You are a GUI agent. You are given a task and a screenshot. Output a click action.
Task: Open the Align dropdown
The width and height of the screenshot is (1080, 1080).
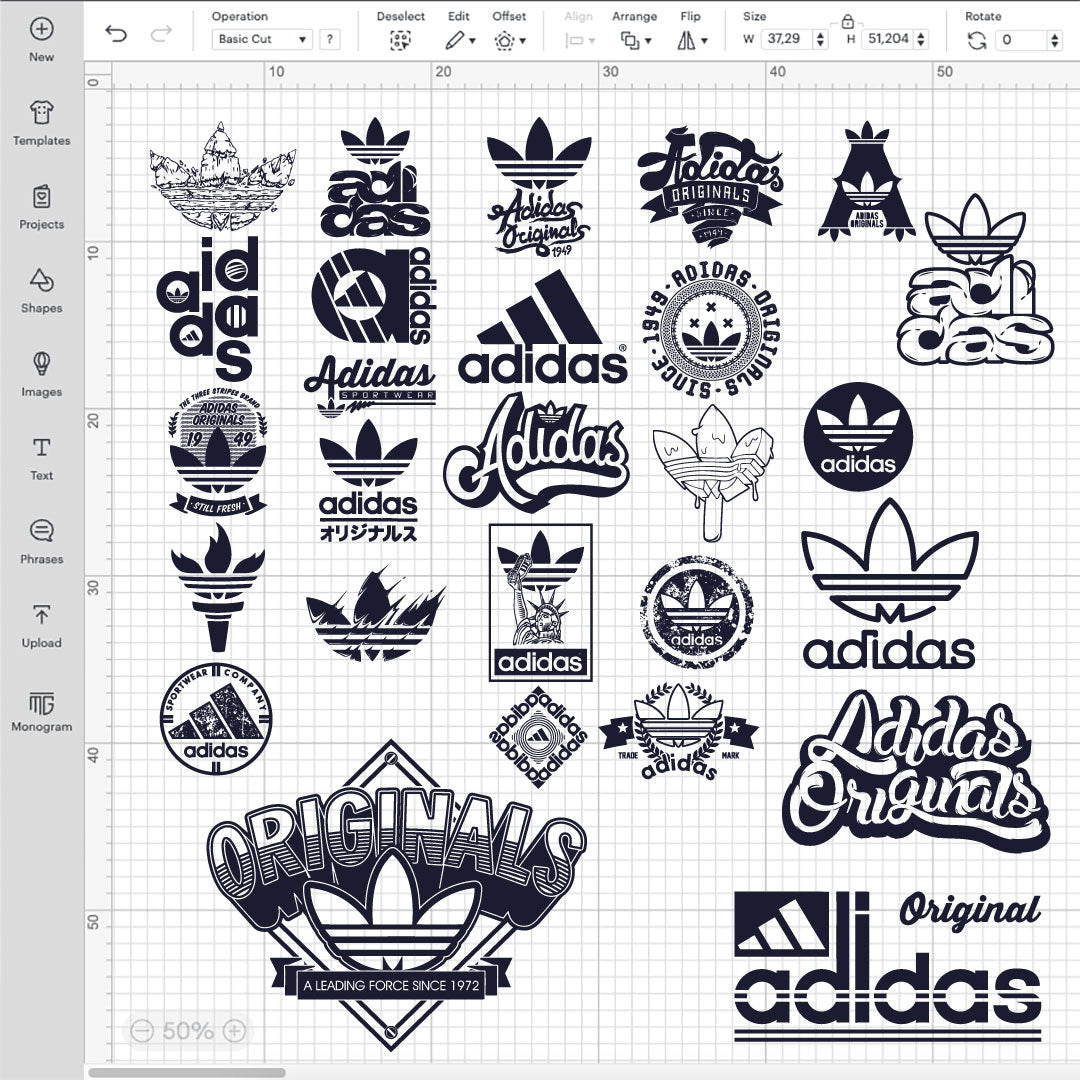pyautogui.click(x=579, y=41)
